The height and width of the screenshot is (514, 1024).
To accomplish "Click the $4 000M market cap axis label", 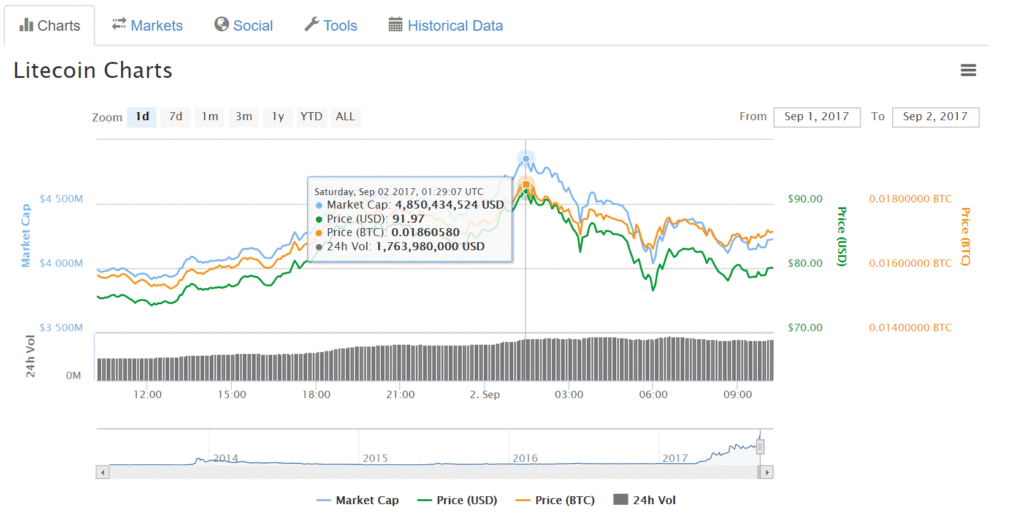I will click(61, 263).
